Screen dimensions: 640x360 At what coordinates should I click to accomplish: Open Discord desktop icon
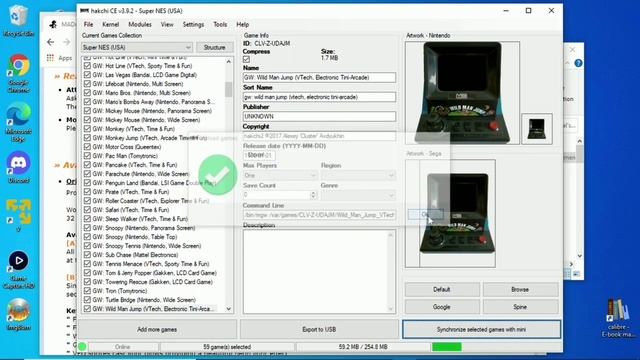click(18, 167)
